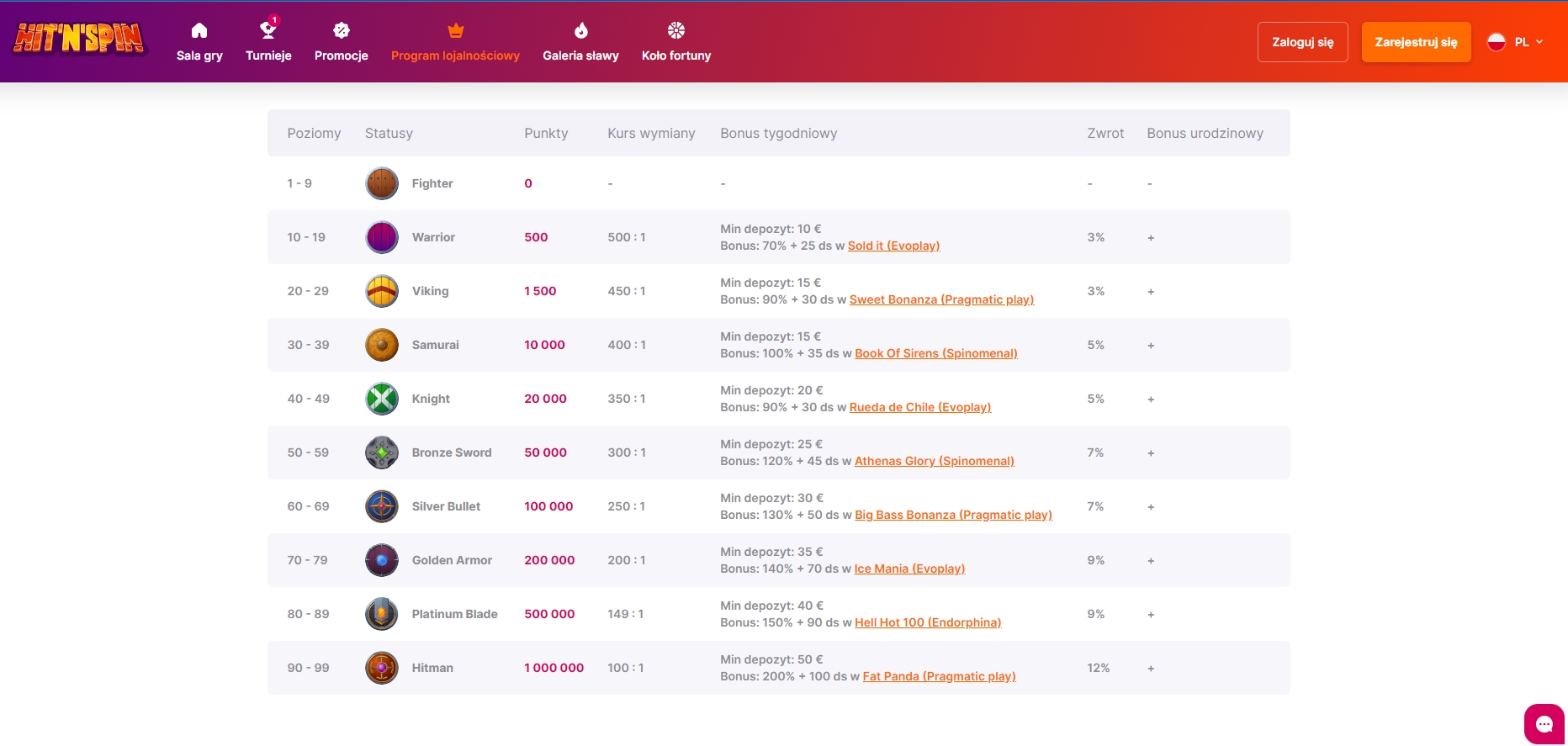Click the Platinum Blade status icon
The width and height of the screenshot is (1568, 746).
(x=382, y=614)
